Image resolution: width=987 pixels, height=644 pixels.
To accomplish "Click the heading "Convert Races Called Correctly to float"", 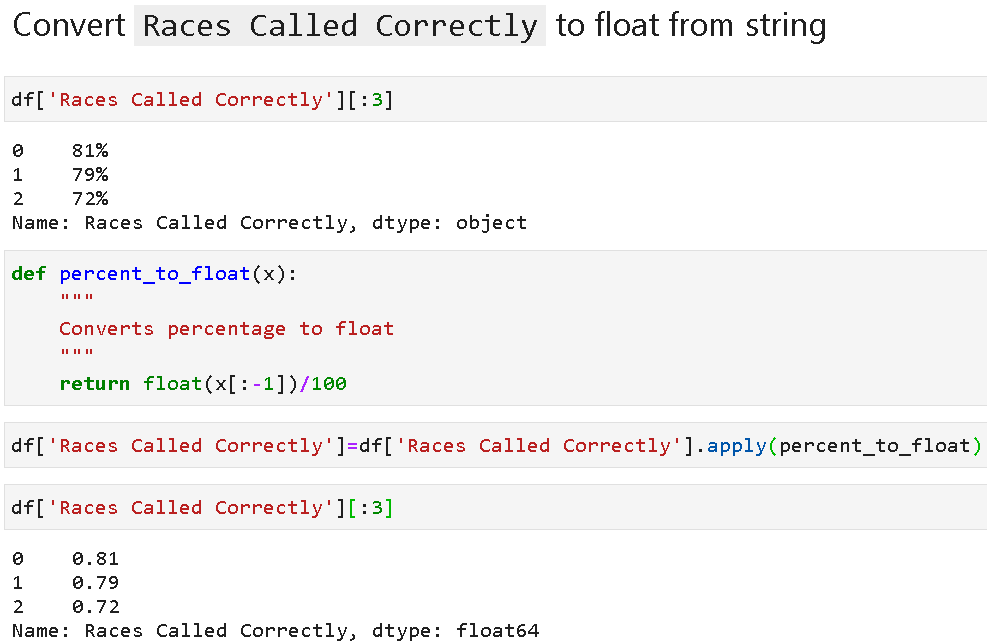I will (418, 26).
